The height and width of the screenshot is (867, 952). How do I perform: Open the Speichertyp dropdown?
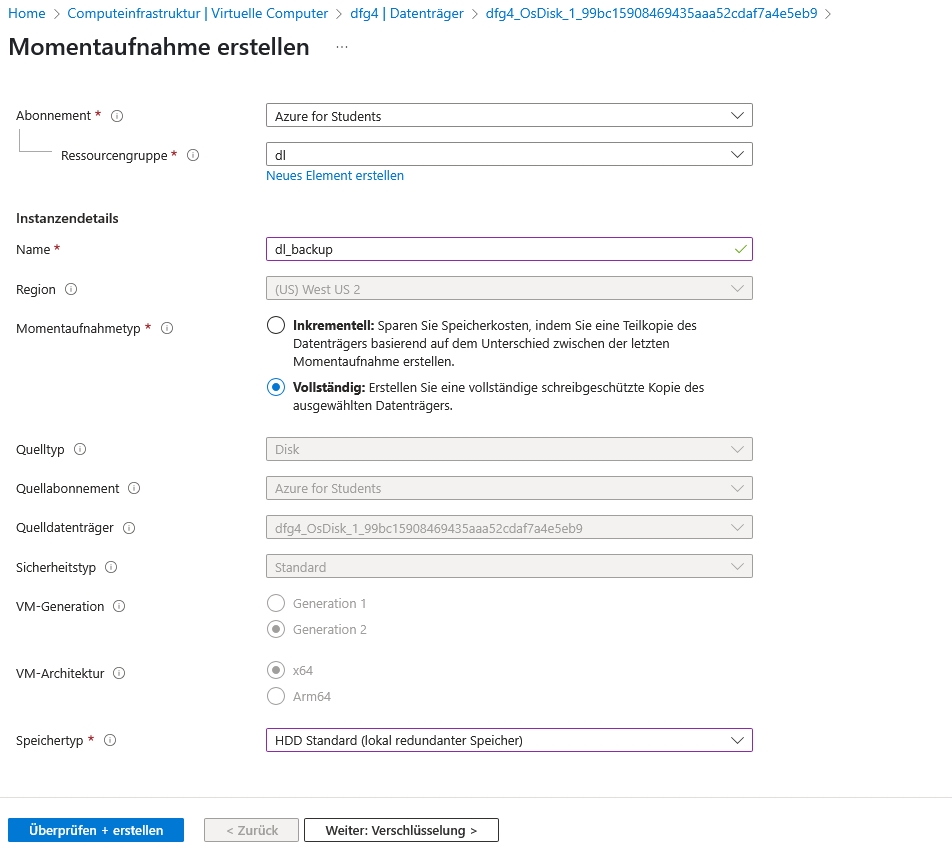(x=509, y=741)
